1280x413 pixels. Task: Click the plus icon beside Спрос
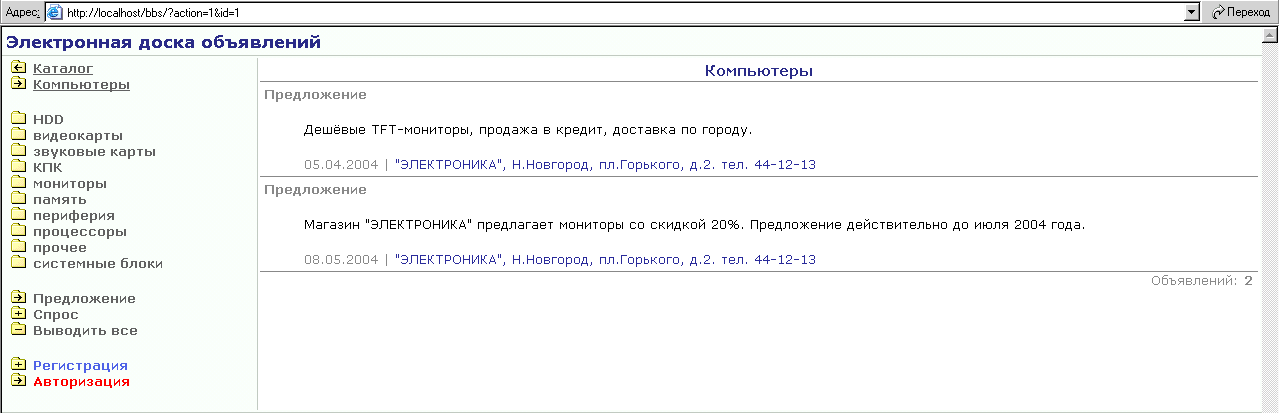pos(18,313)
